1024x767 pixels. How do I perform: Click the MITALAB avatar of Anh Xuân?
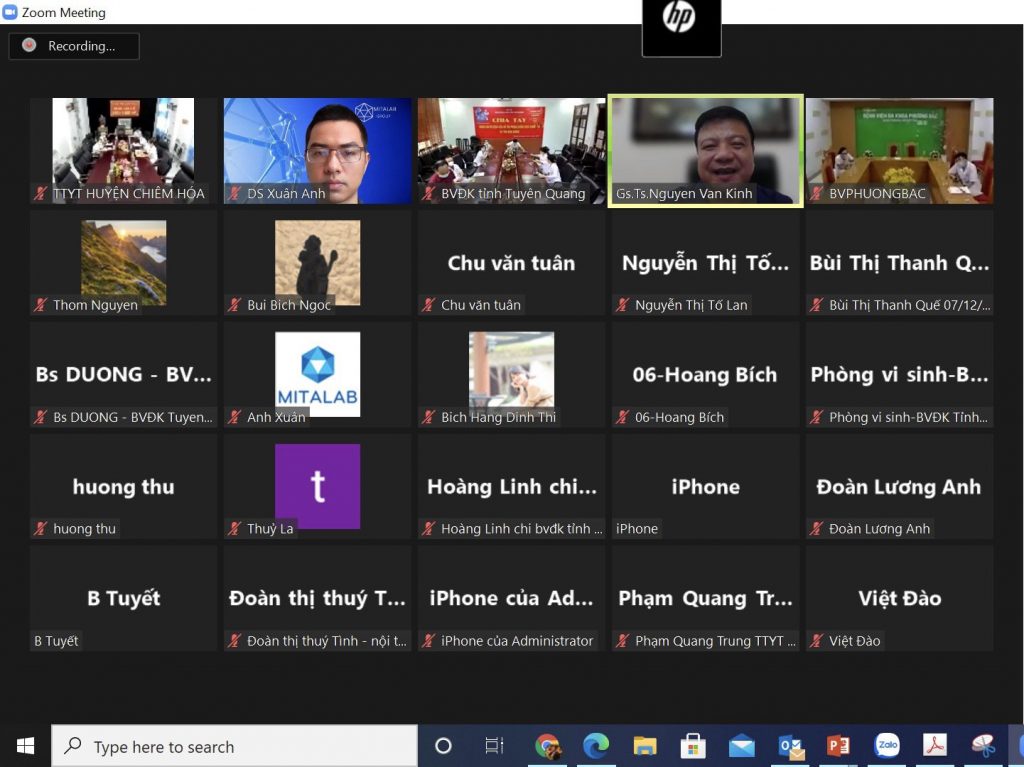click(x=317, y=374)
